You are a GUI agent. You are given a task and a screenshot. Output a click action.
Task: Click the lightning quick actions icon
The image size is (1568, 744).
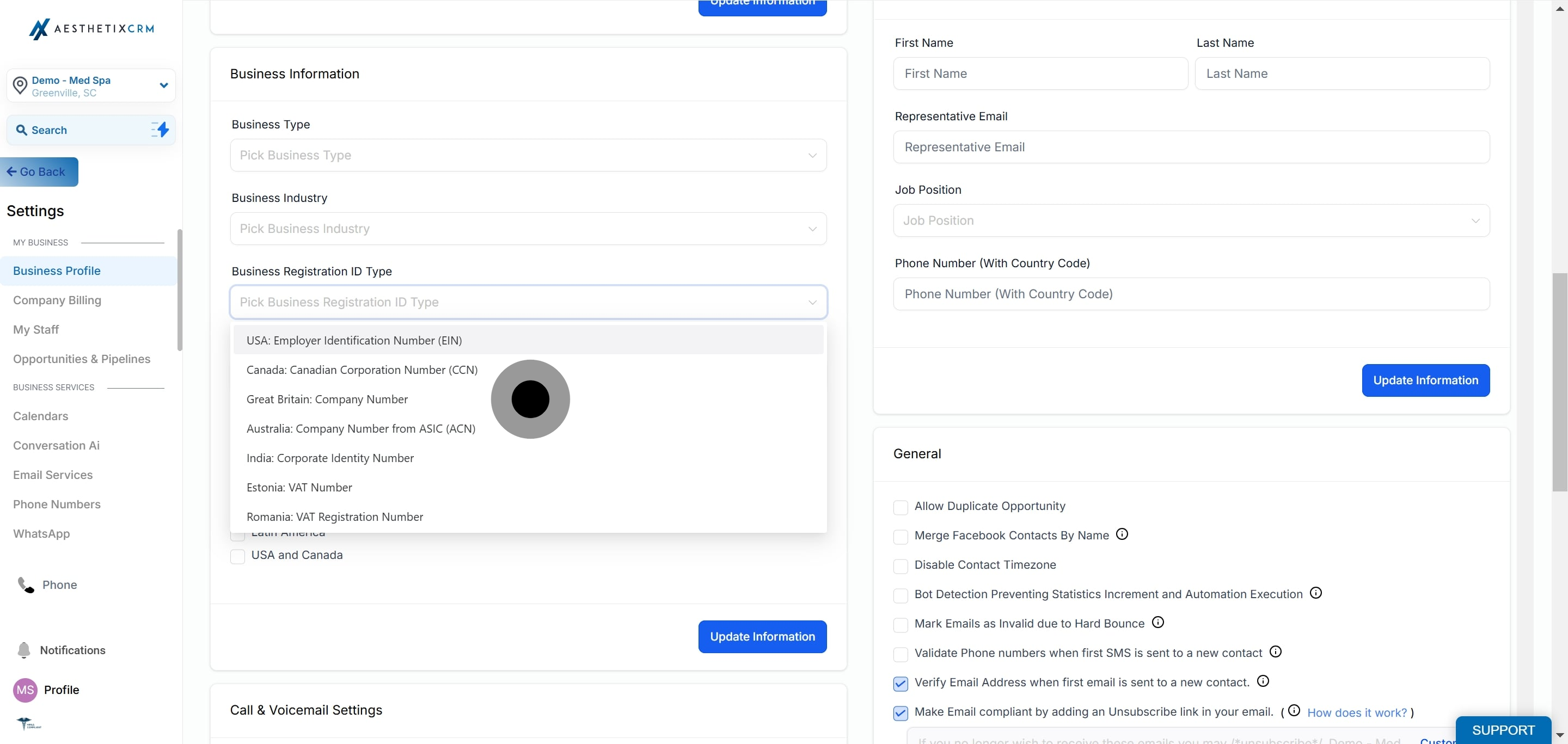(160, 130)
